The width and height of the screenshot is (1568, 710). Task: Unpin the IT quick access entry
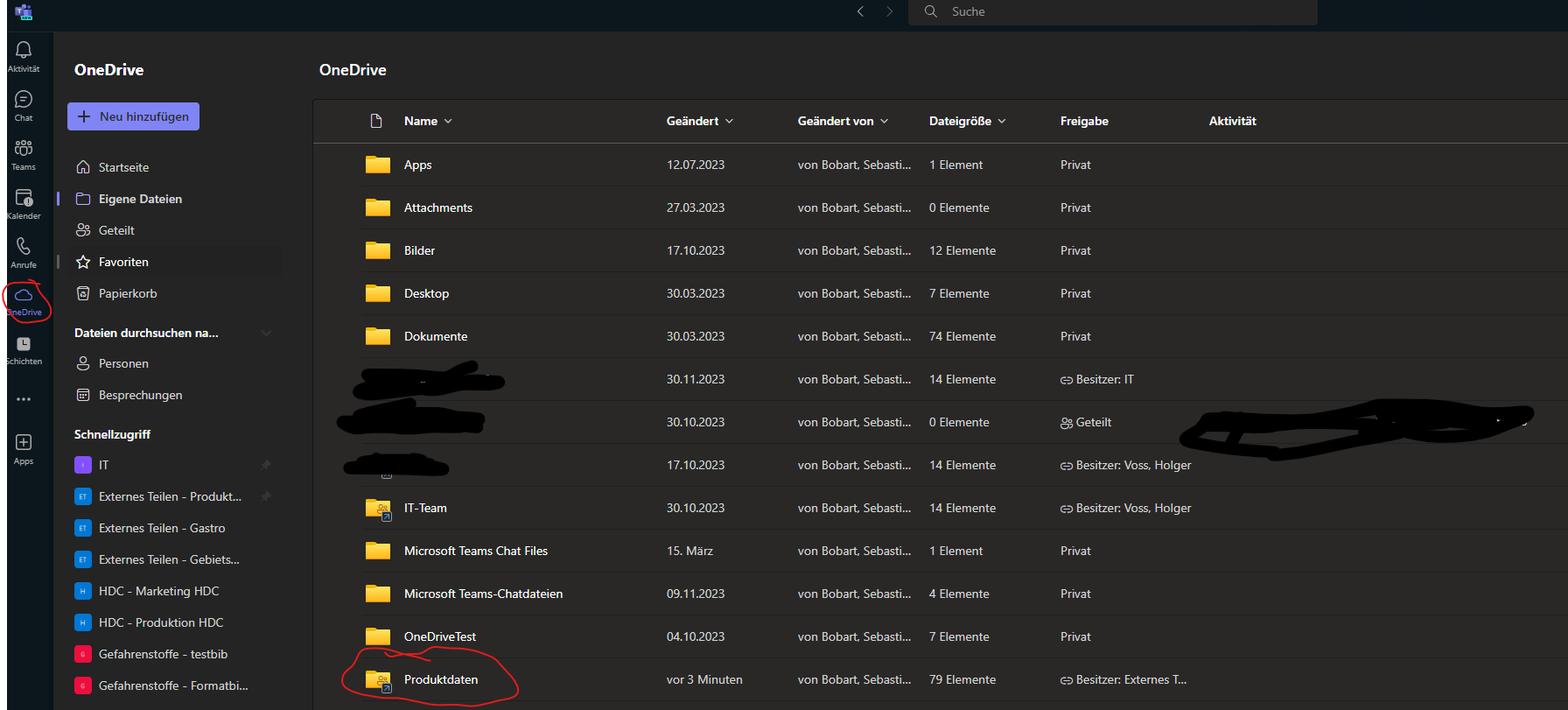pos(266,465)
